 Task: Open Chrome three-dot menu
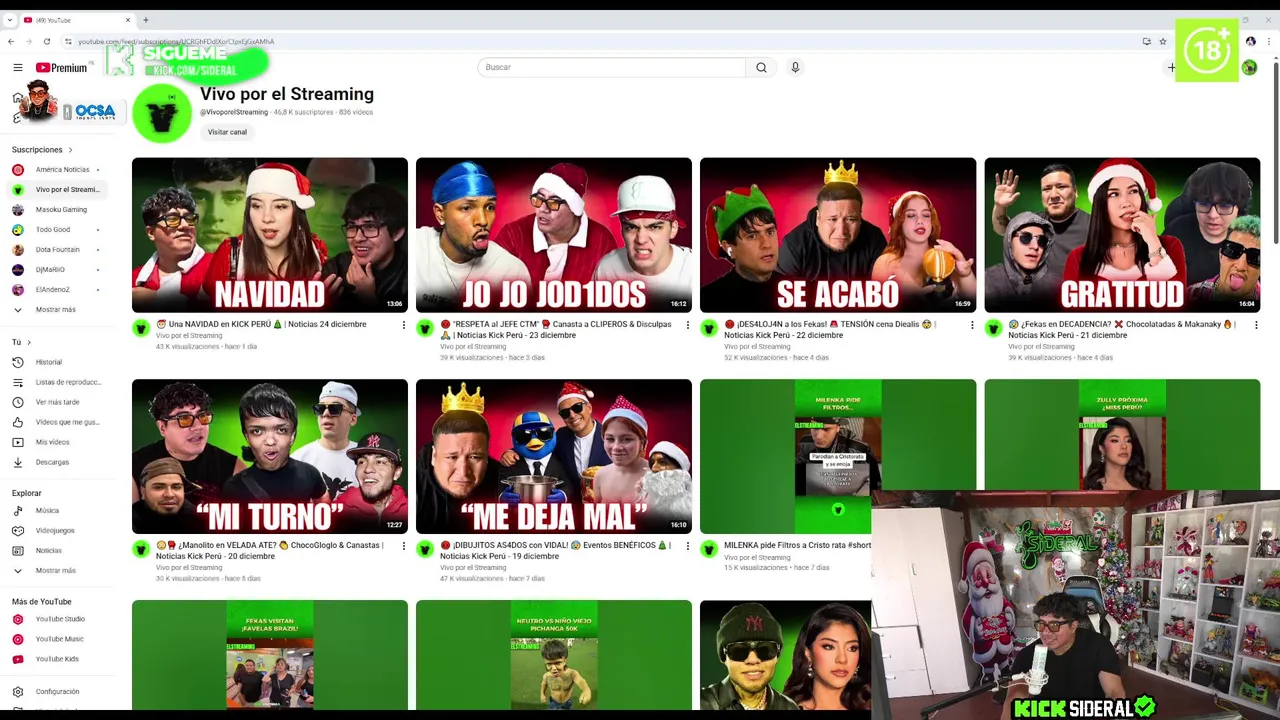pos(1268,41)
